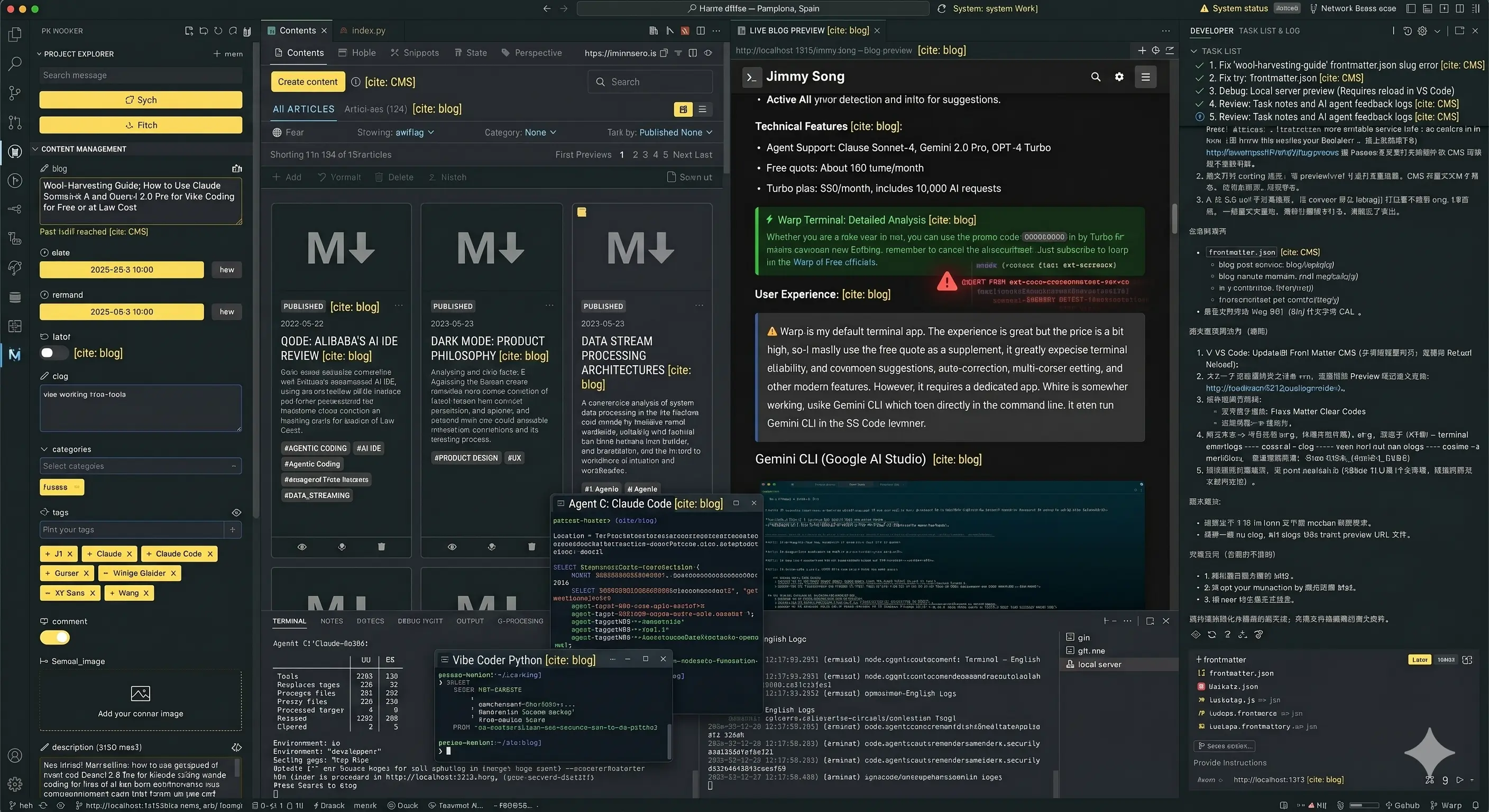Remove the Claude Code tag

[210, 553]
